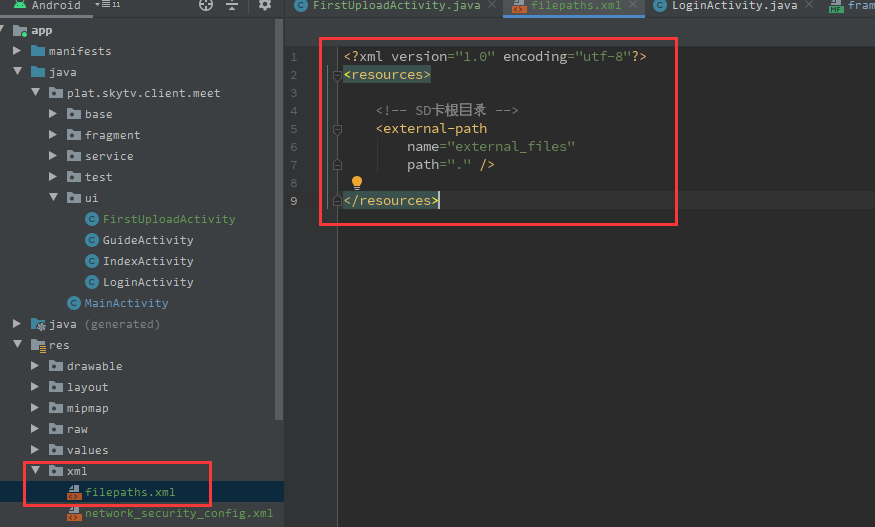Open IndexActivity class in tree
This screenshot has width=875, height=527.
(148, 261)
